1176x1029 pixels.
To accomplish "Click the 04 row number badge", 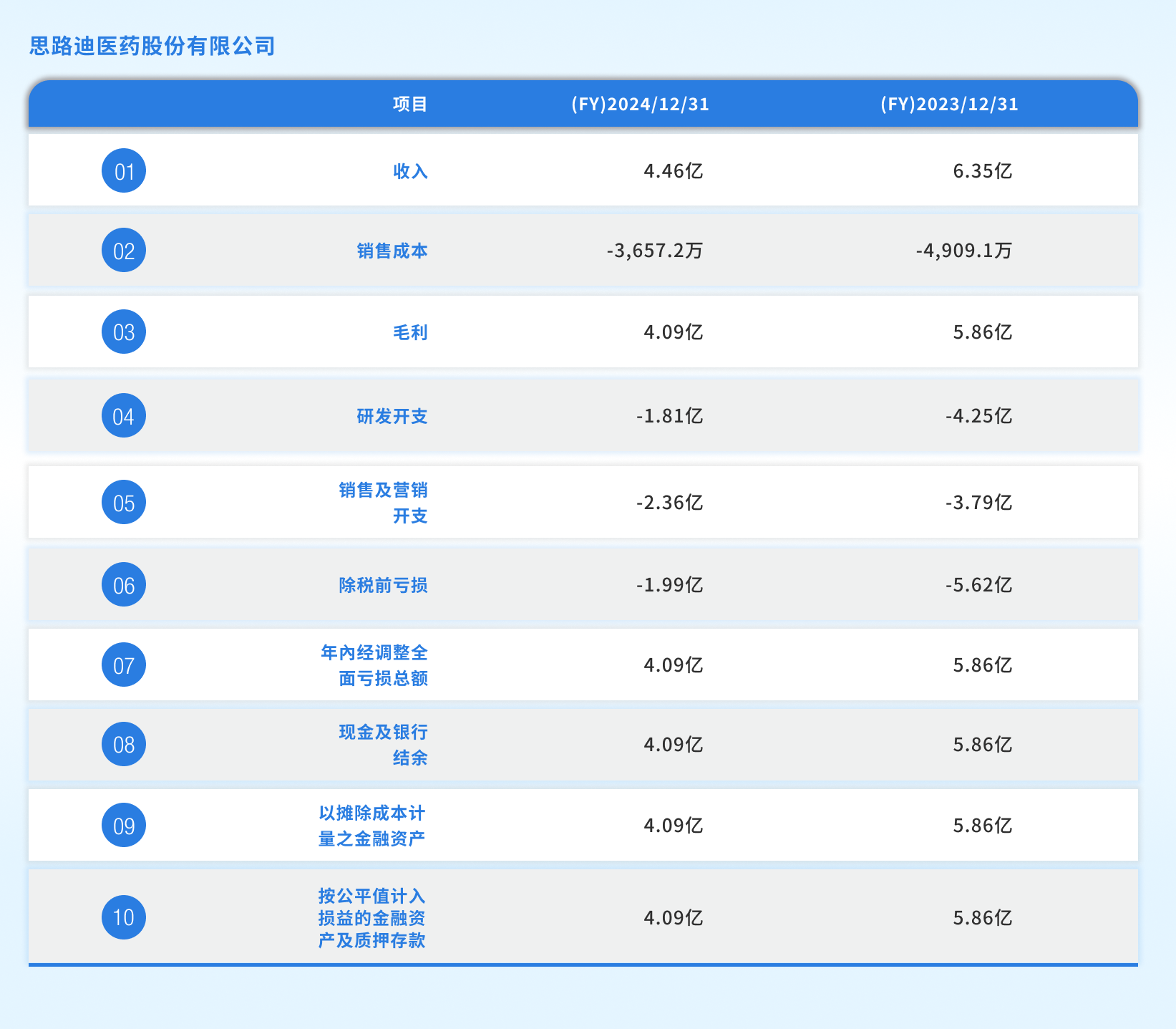I will pyautogui.click(x=124, y=416).
